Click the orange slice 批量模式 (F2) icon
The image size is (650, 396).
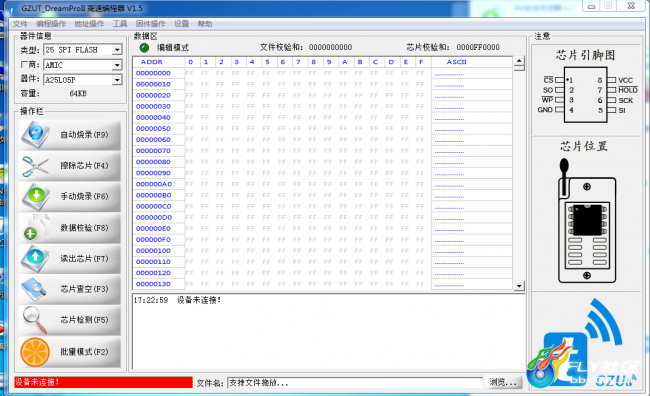click(35, 352)
